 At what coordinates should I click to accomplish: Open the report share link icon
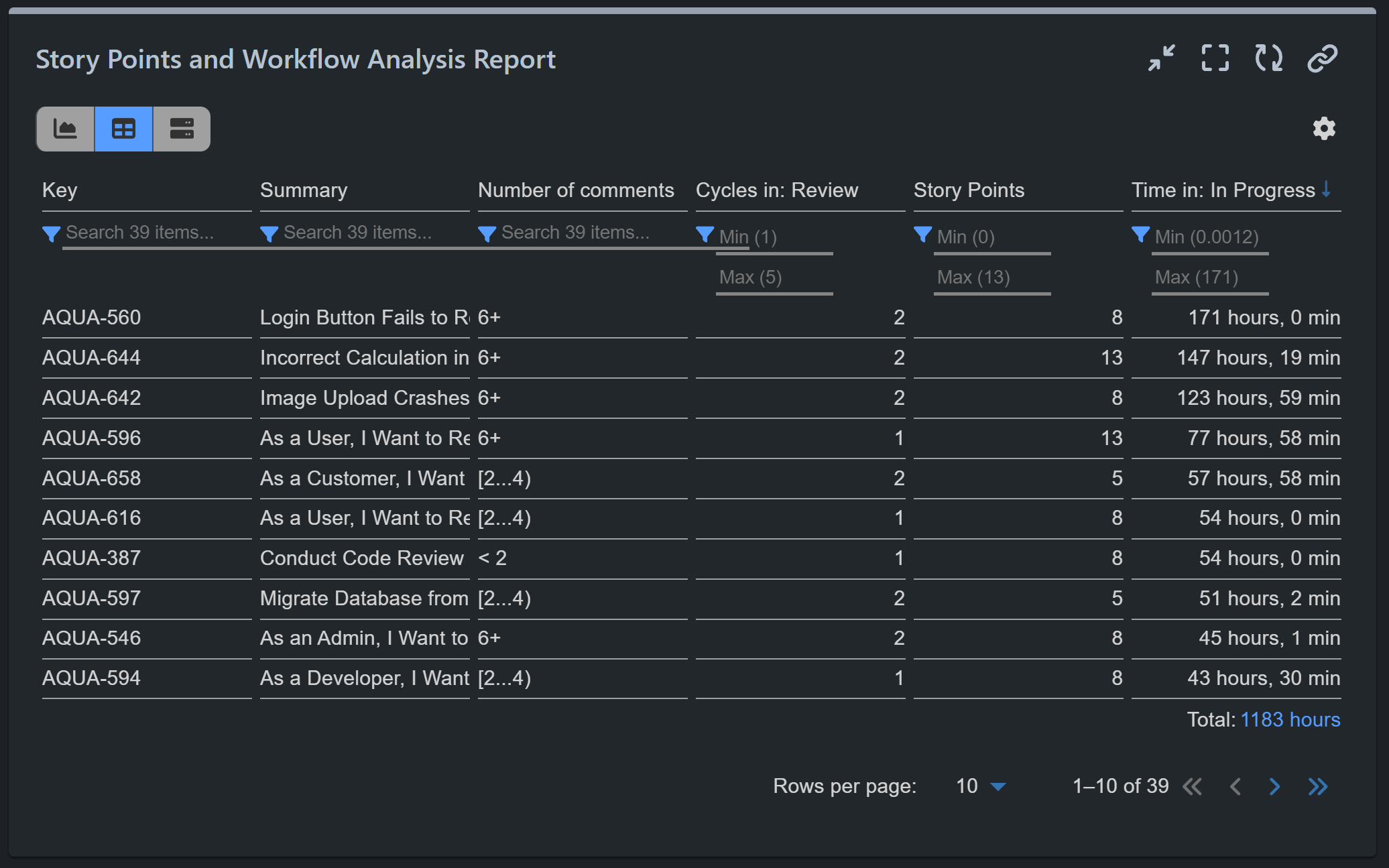click(1321, 58)
